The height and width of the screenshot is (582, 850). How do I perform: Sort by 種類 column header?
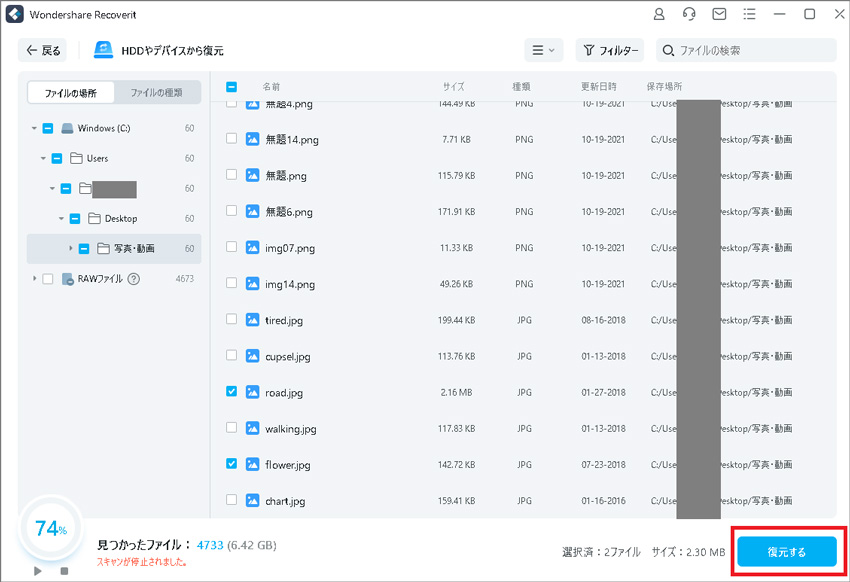tap(521, 87)
